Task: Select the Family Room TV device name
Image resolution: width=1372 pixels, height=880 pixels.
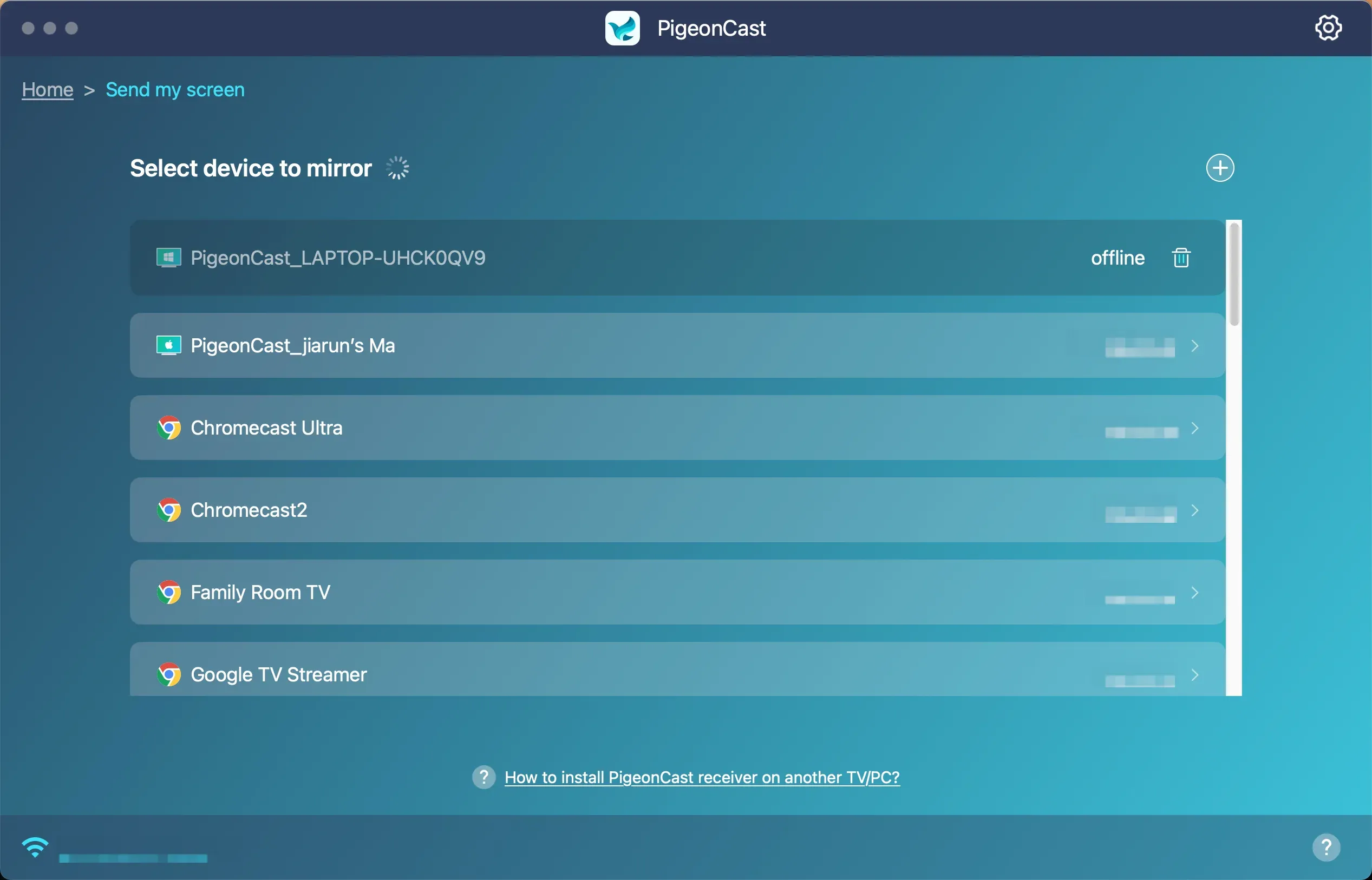Action: pyautogui.click(x=260, y=593)
